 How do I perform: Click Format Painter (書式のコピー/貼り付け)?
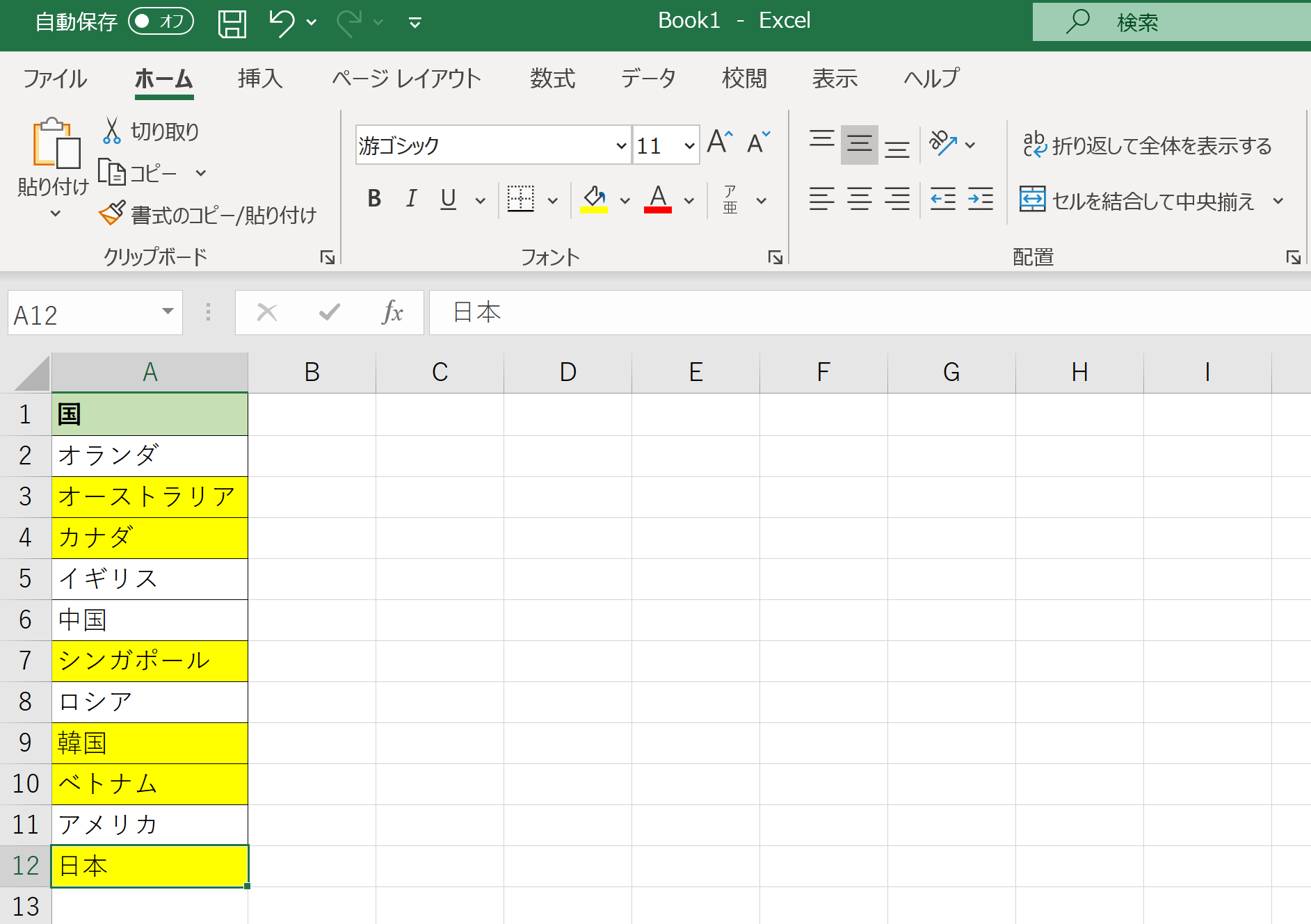point(207,215)
